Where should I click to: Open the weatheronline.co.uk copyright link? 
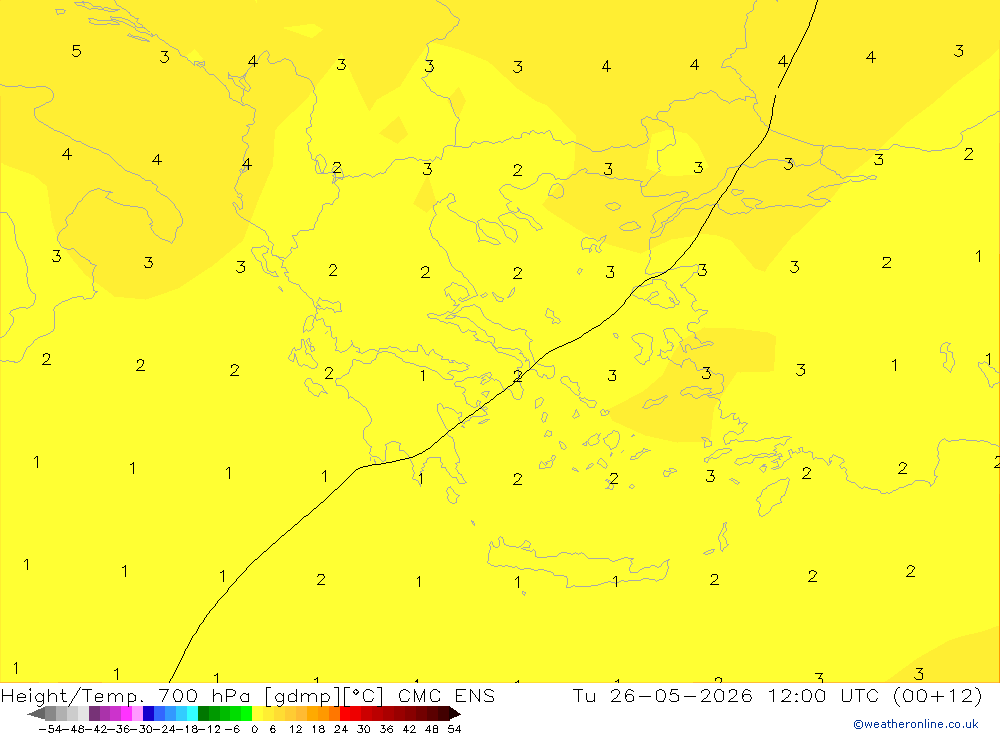click(916, 724)
